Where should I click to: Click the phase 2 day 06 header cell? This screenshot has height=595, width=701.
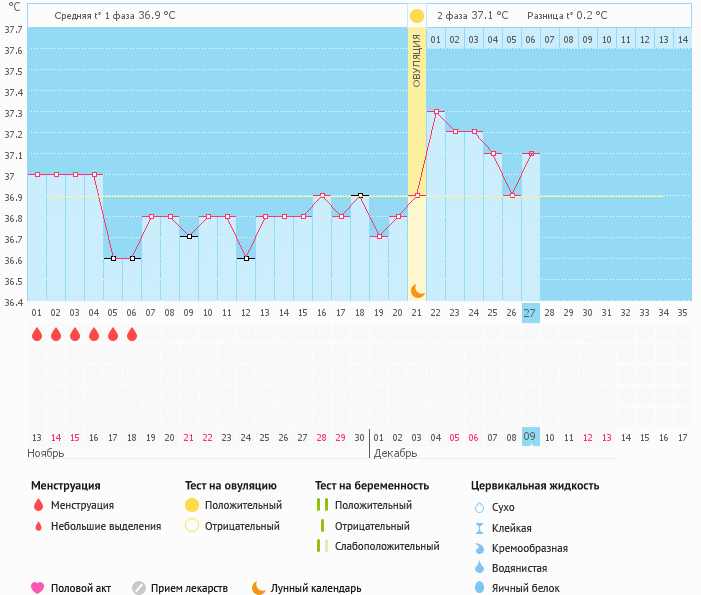pos(530,39)
